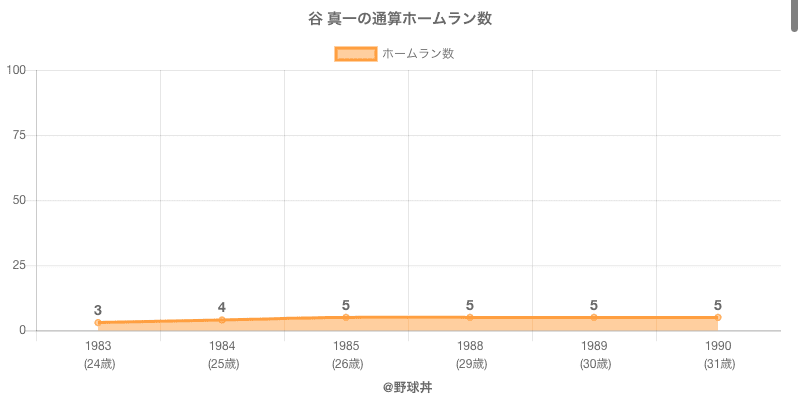
Task: Select the 1985 data point marker
Action: click(x=346, y=317)
